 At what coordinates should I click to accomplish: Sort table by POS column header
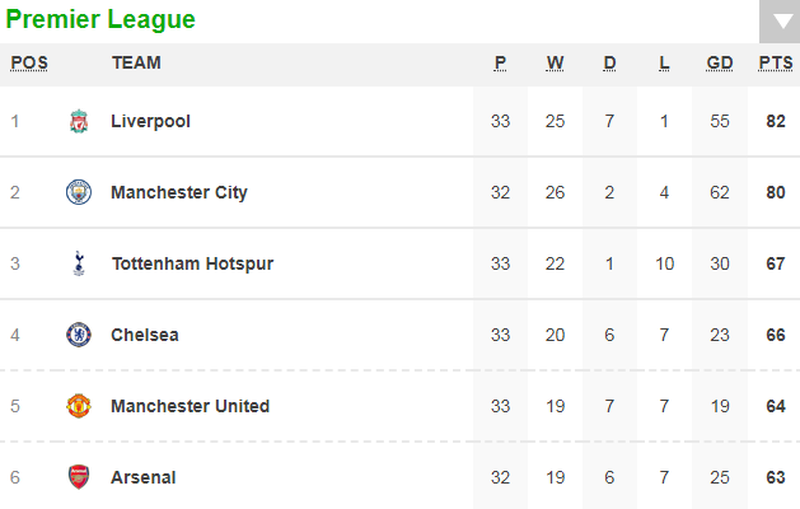point(29,63)
